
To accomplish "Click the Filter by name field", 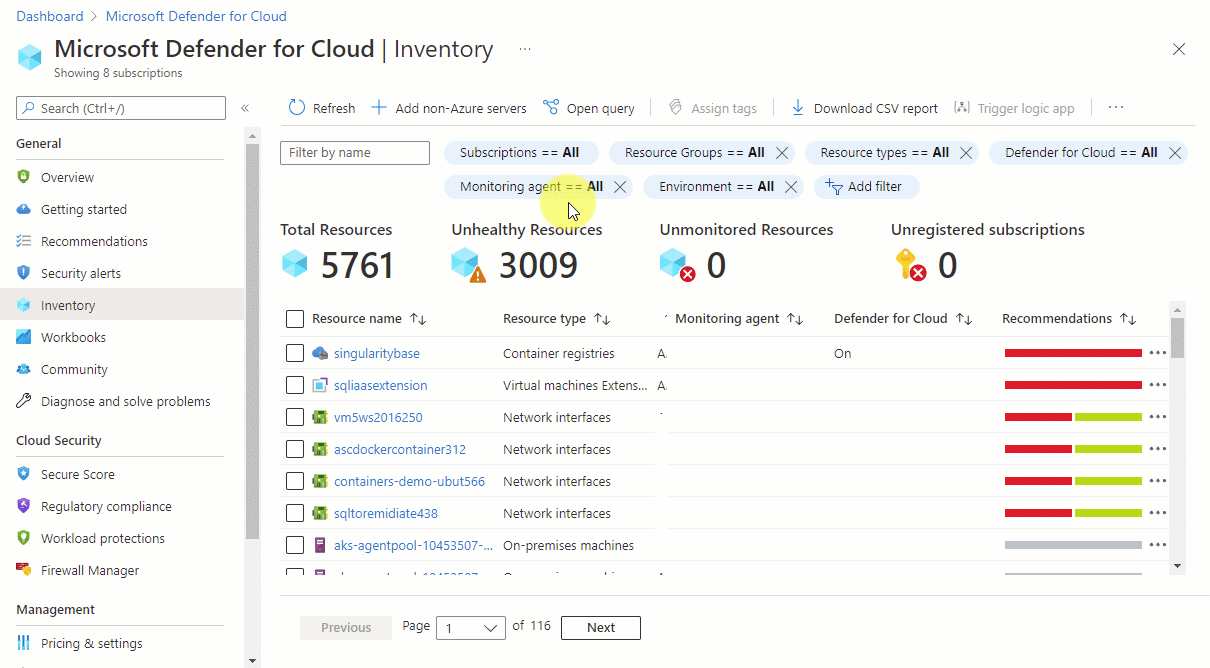I will (355, 153).
